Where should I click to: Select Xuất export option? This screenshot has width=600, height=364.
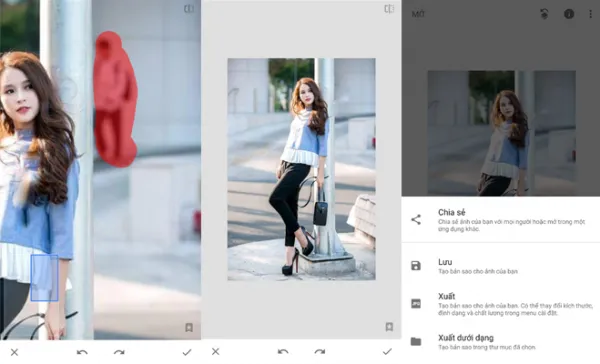[501, 304]
